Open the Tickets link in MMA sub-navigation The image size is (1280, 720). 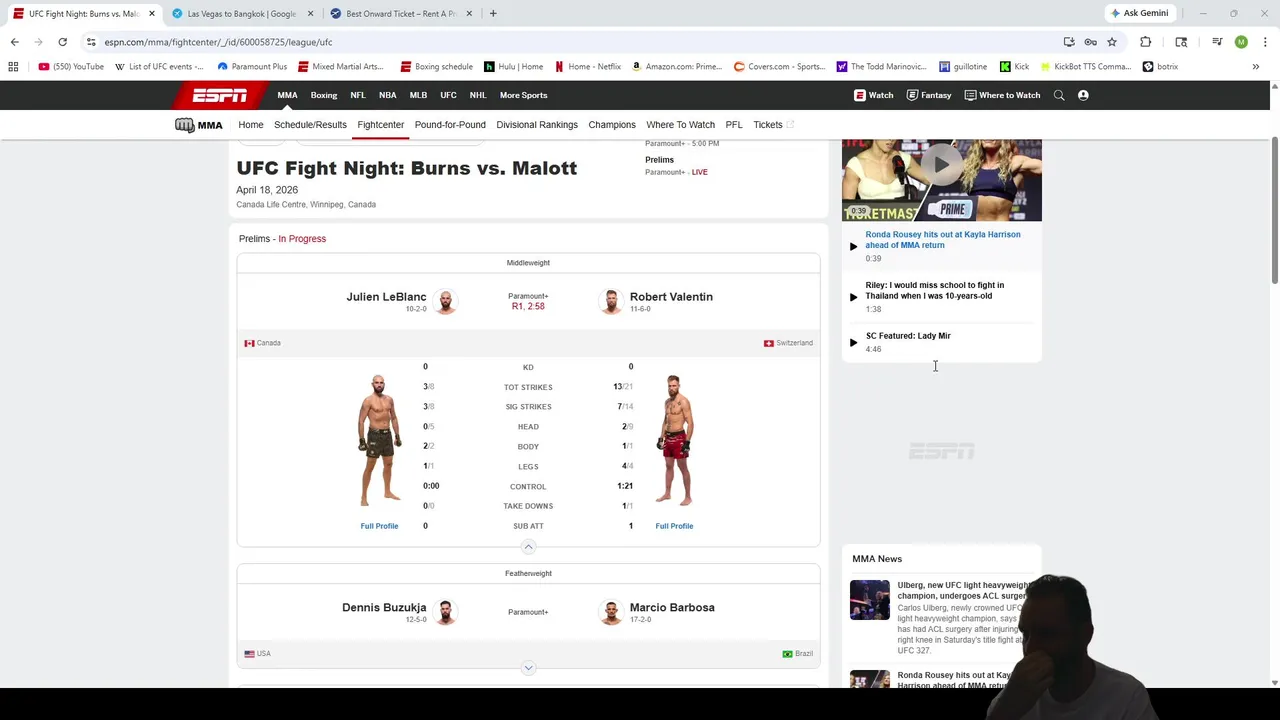click(773, 125)
